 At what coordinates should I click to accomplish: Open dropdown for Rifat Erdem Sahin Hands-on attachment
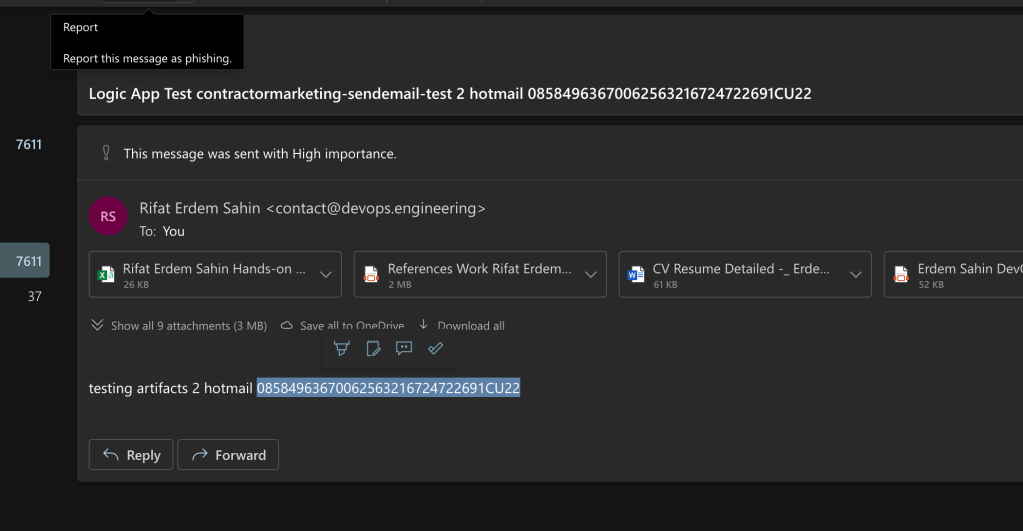[x=326, y=275]
